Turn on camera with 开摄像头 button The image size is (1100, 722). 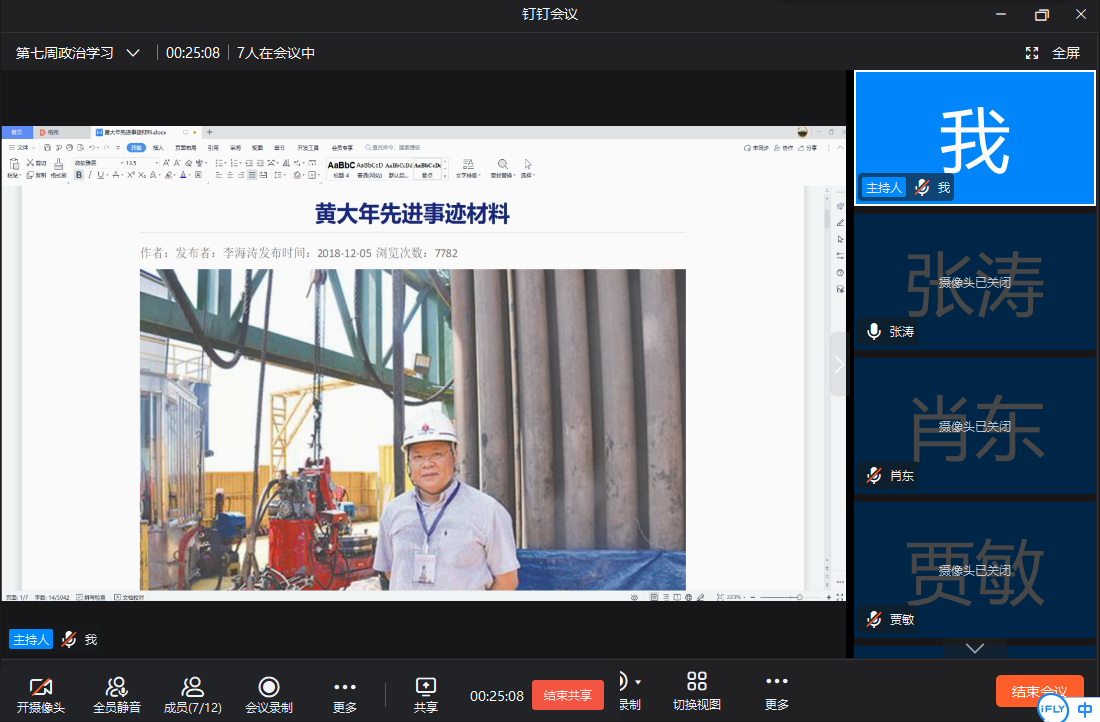click(41, 692)
